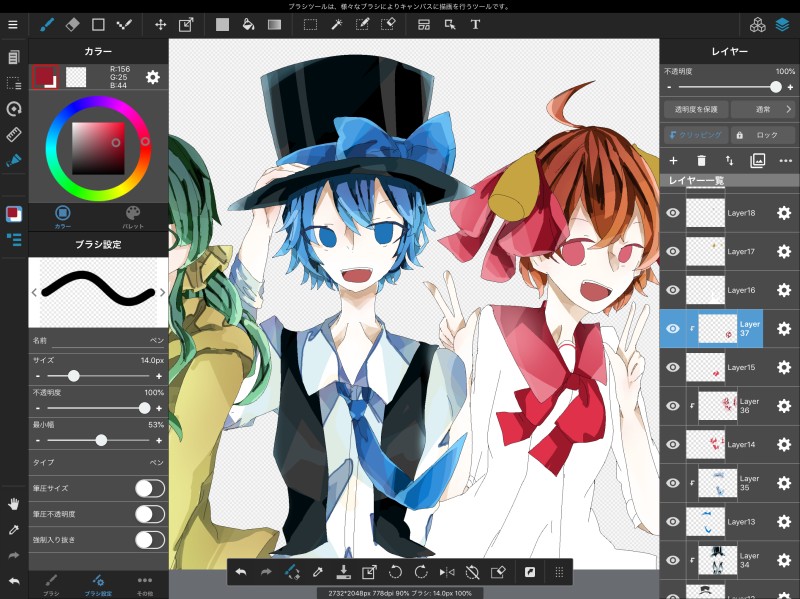The width and height of the screenshot is (800, 599).
Task: Go to next brush preview arrow
Action: 162,292
